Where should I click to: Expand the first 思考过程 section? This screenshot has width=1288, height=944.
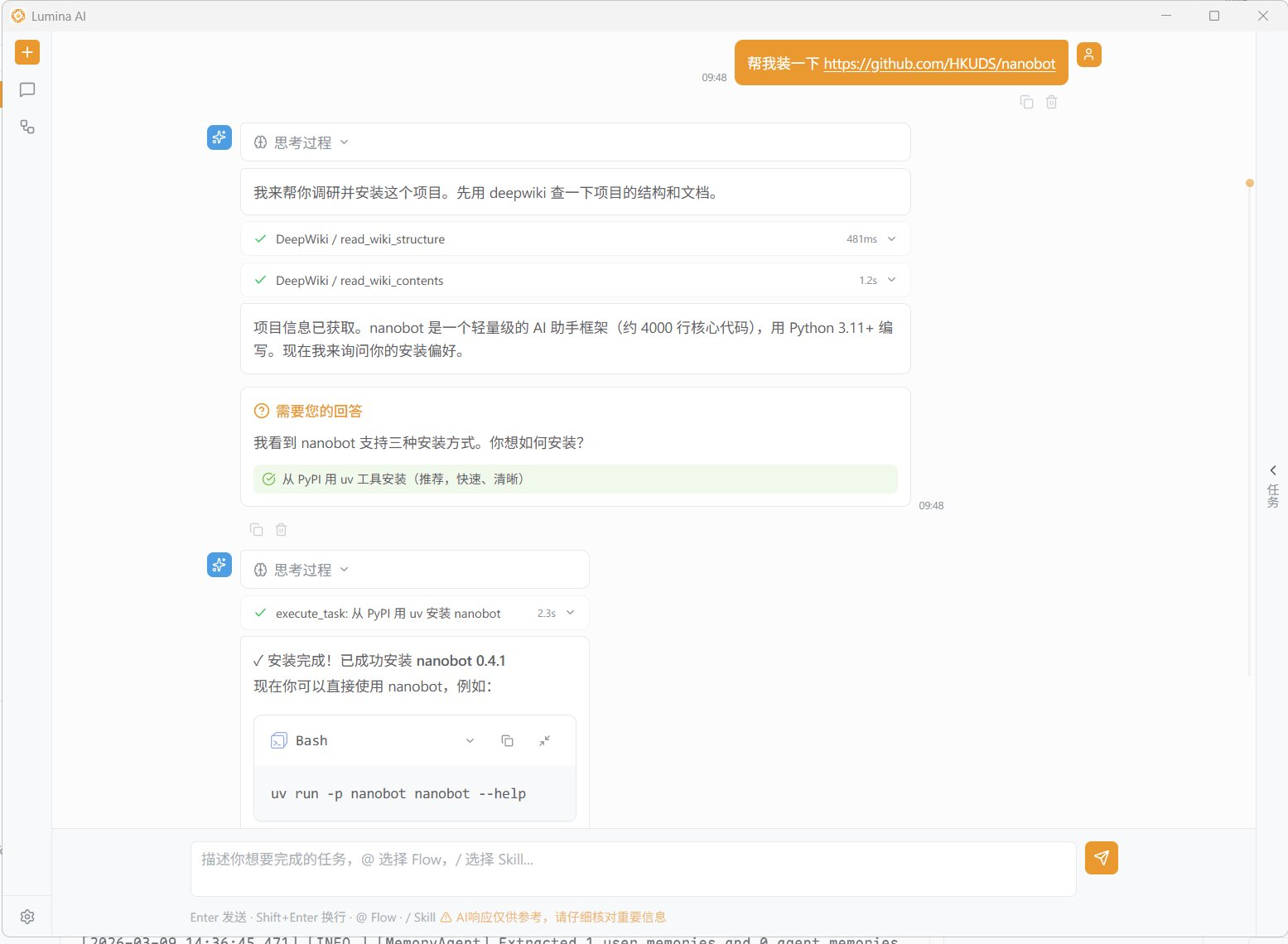pos(301,142)
